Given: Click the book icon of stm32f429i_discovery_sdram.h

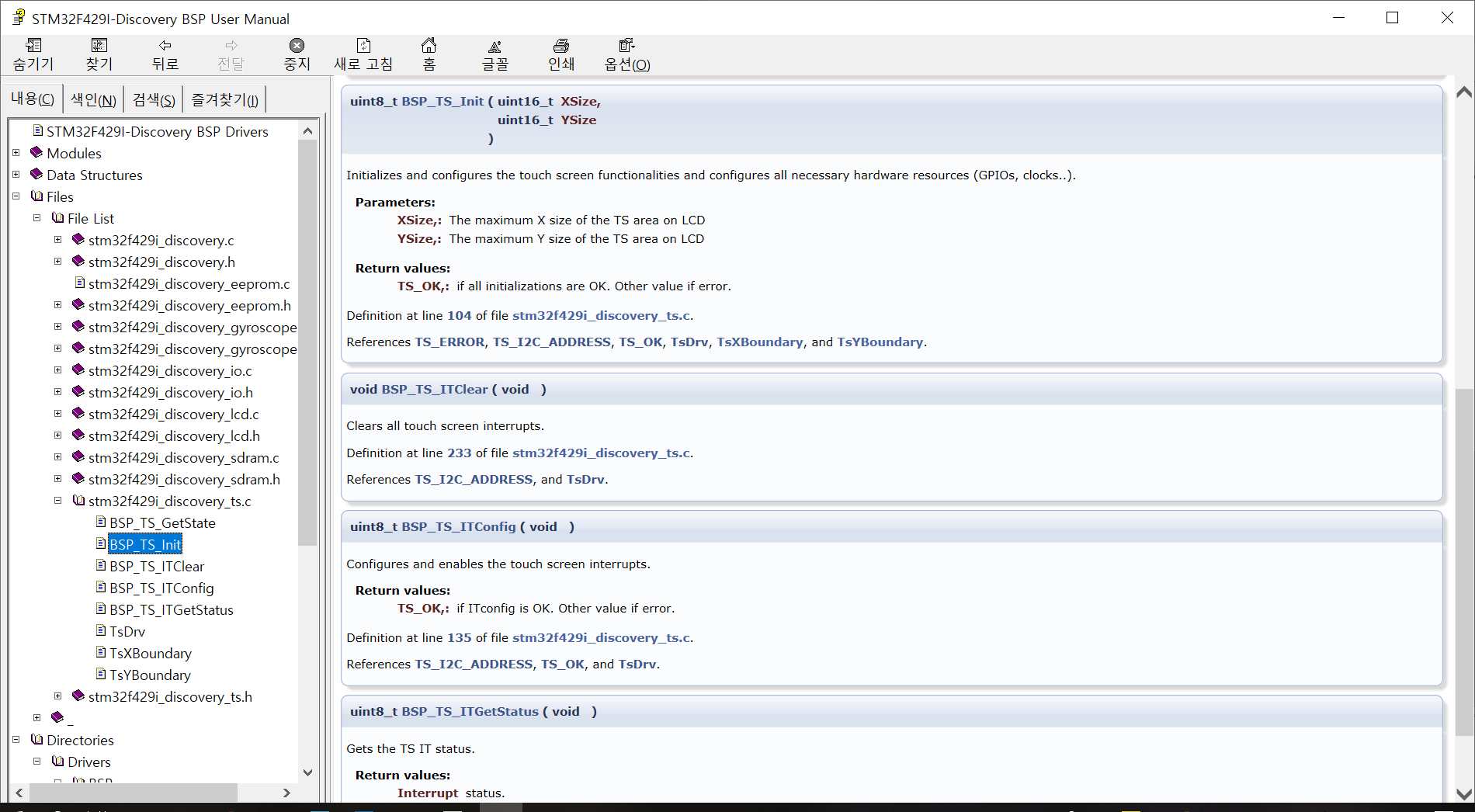Looking at the screenshot, I should (78, 478).
